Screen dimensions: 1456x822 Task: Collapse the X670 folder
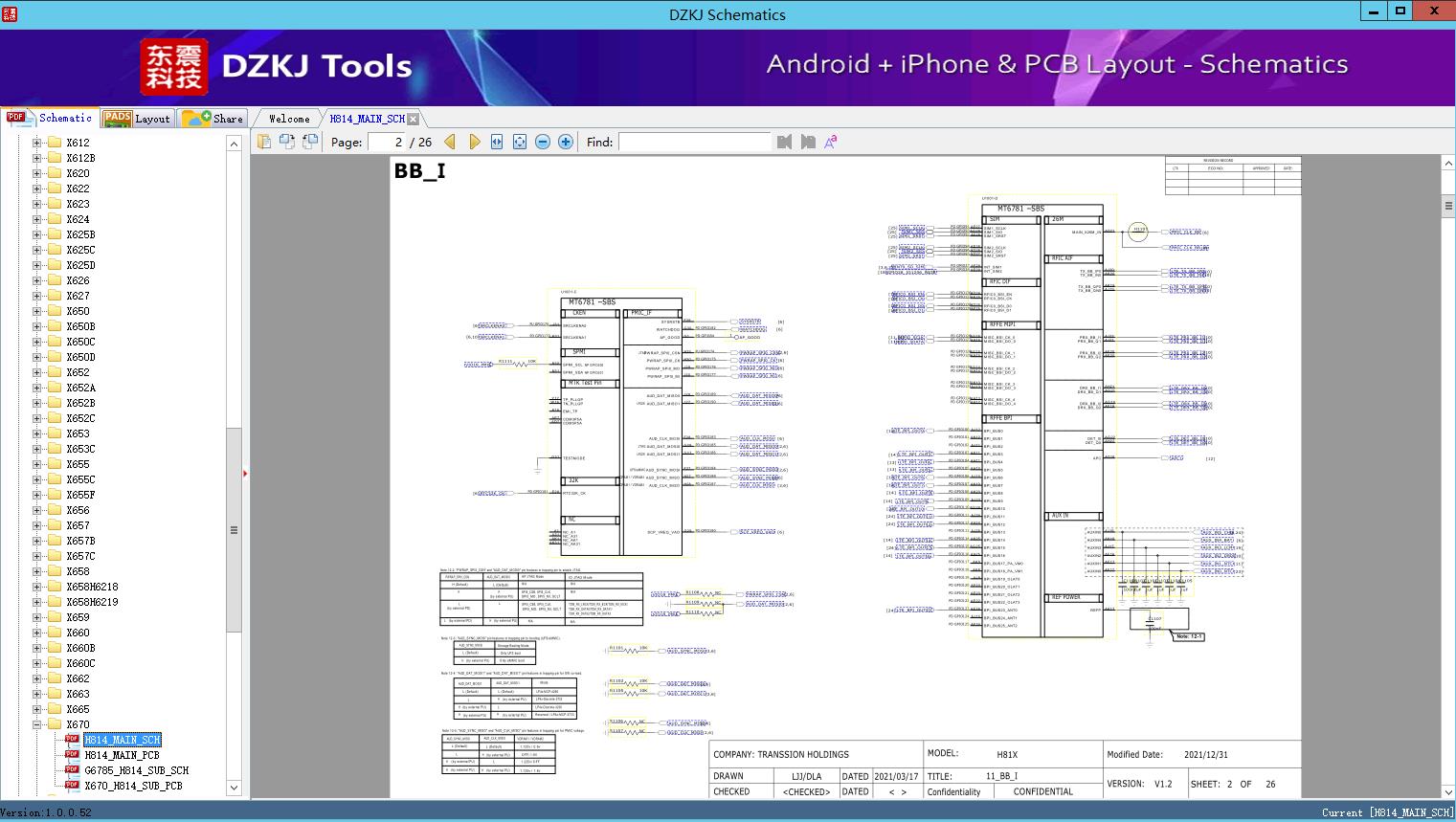[37, 724]
